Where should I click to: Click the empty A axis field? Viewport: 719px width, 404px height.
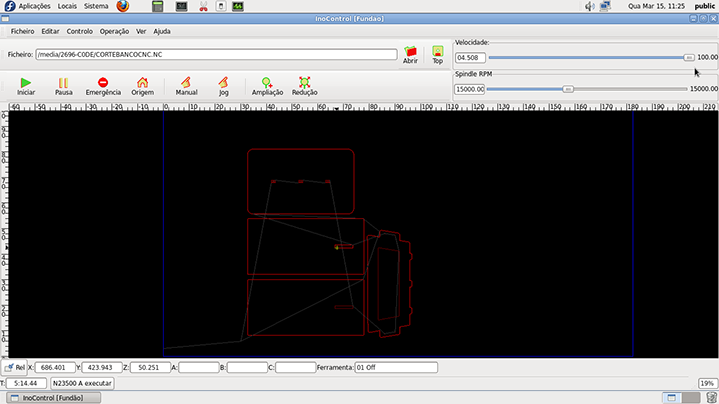tap(199, 367)
